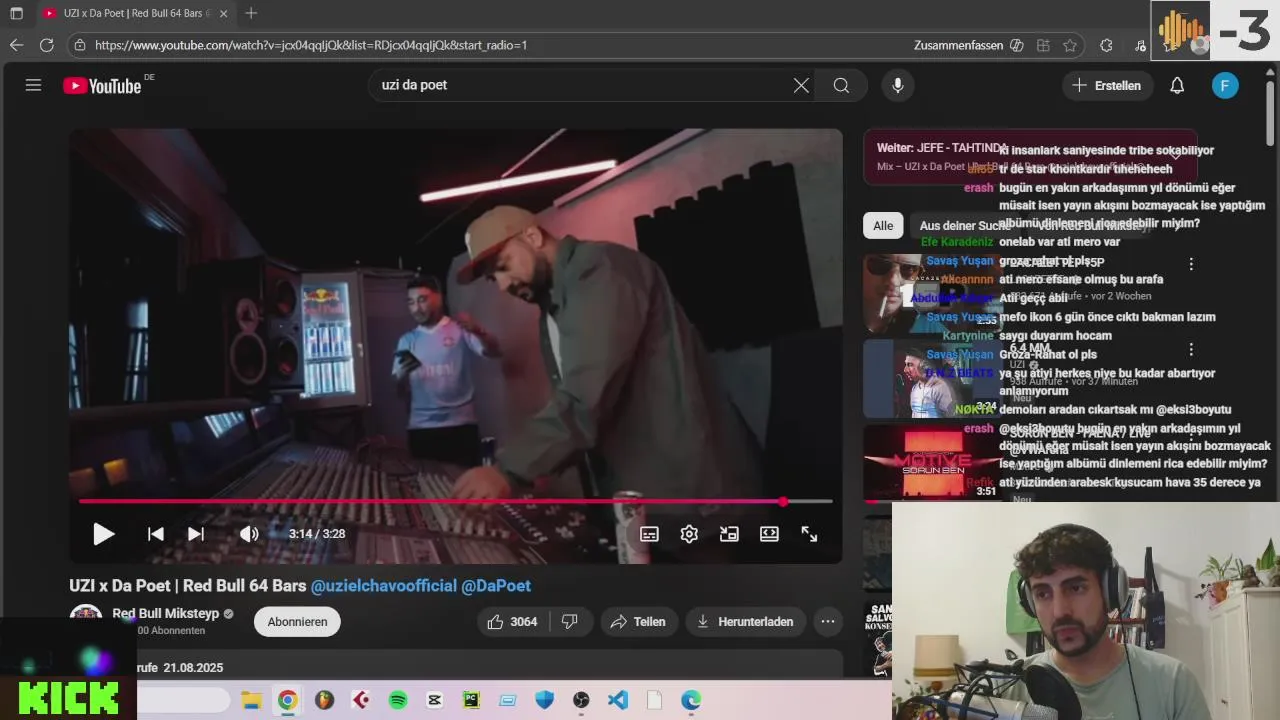Like the video with 3064 likes
The height and width of the screenshot is (720, 1280).
pyautogui.click(x=513, y=621)
